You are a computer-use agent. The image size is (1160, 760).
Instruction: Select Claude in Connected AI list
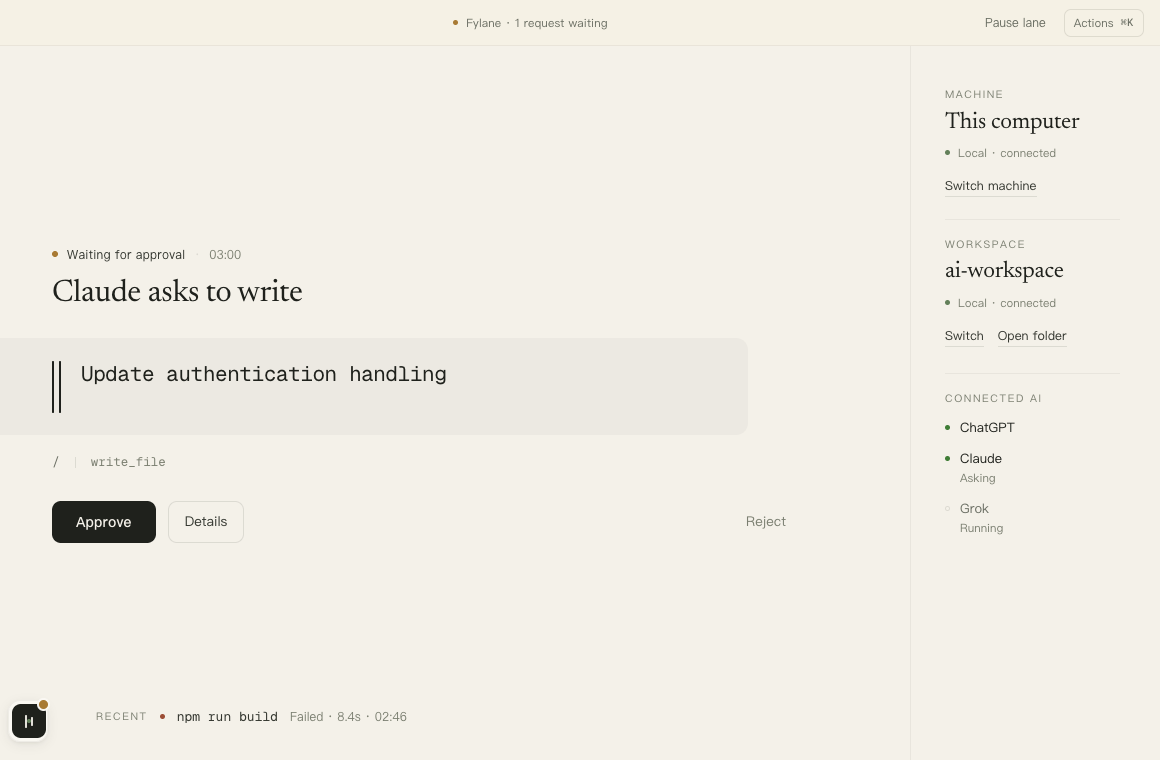pyautogui.click(x=981, y=459)
